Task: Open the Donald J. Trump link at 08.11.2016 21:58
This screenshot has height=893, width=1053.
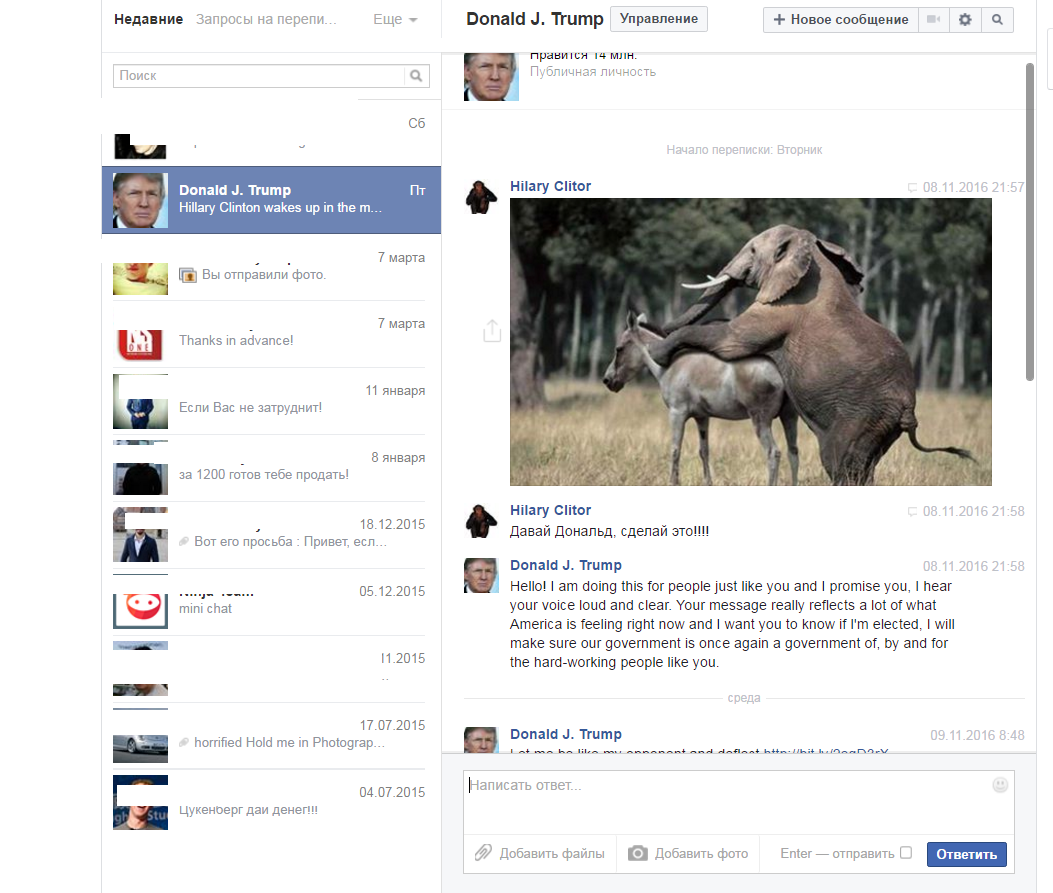Action: tap(565, 565)
